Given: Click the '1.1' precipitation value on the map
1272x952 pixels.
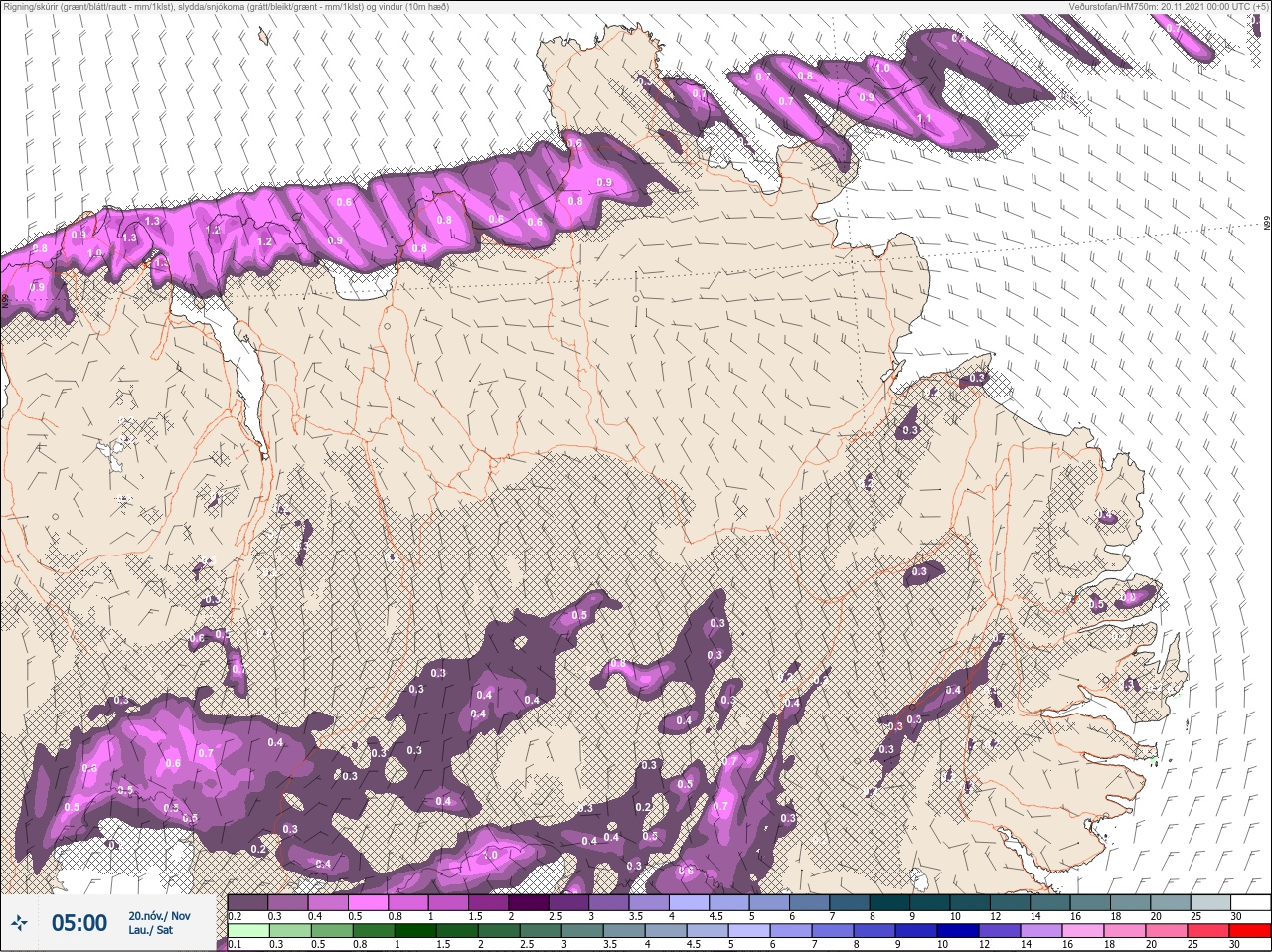Looking at the screenshot, I should [x=924, y=119].
